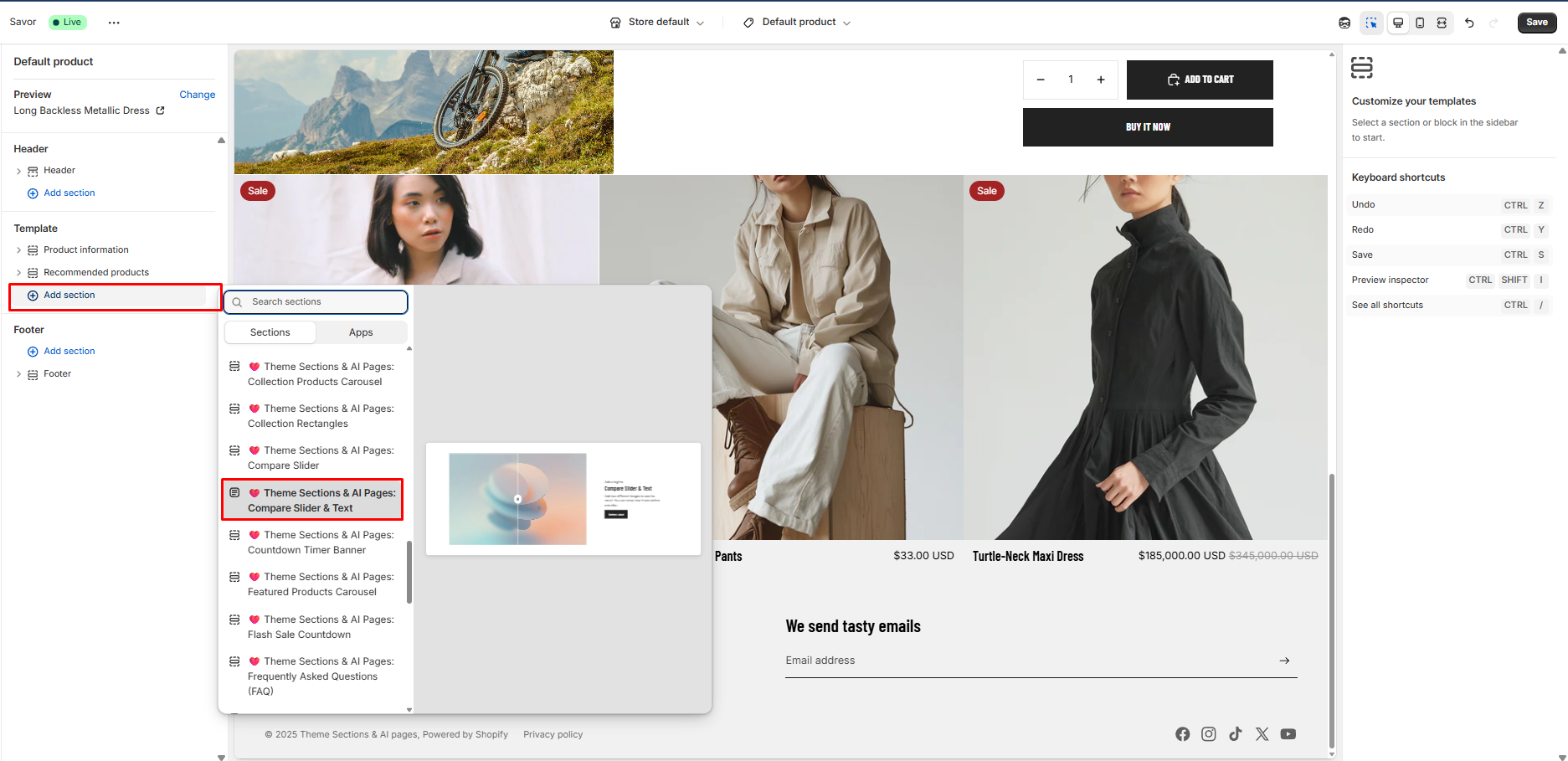This screenshot has width=1568, height=761.
Task: Undo the last change
Action: [1469, 23]
